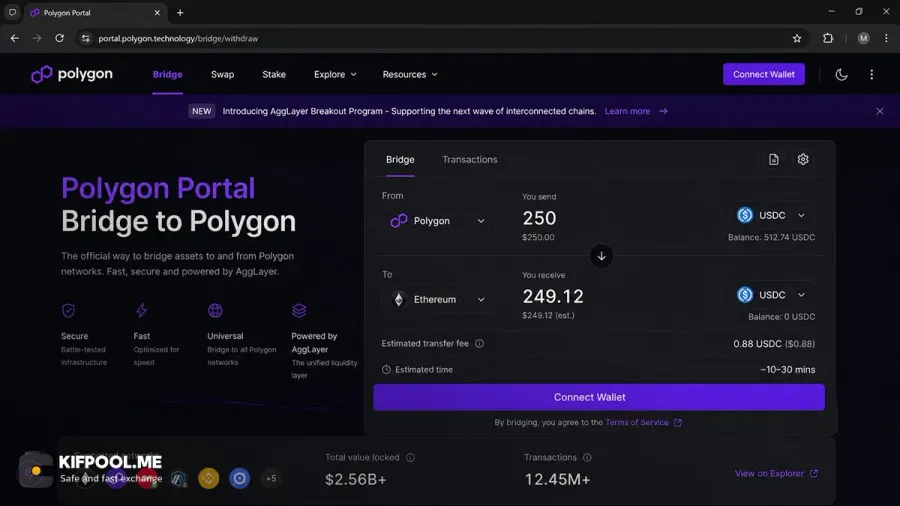This screenshot has width=900, height=506.
Task: Click the NEW badge in the banner
Action: (201, 111)
